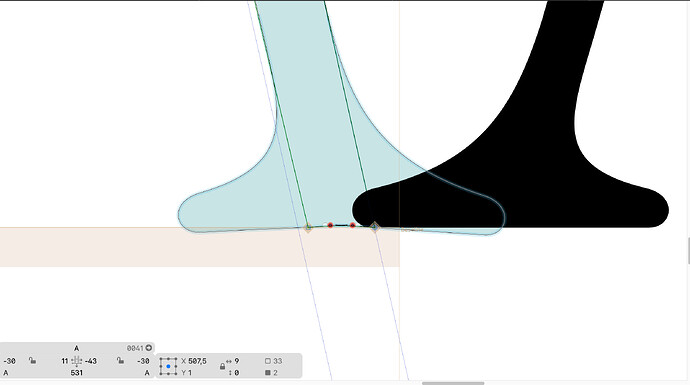The image size is (690, 385).
Task: Toggle left kerning lock icon
Action: coord(32,361)
